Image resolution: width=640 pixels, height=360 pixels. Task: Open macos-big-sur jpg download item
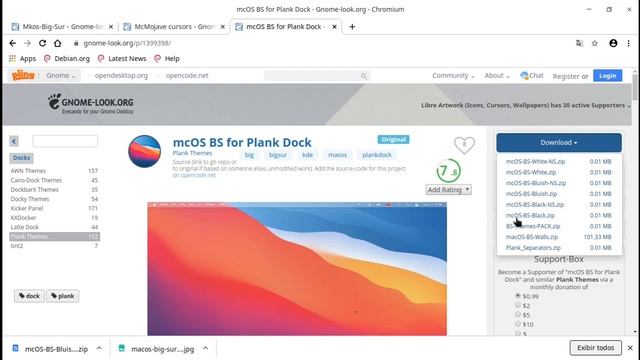click(x=157, y=349)
